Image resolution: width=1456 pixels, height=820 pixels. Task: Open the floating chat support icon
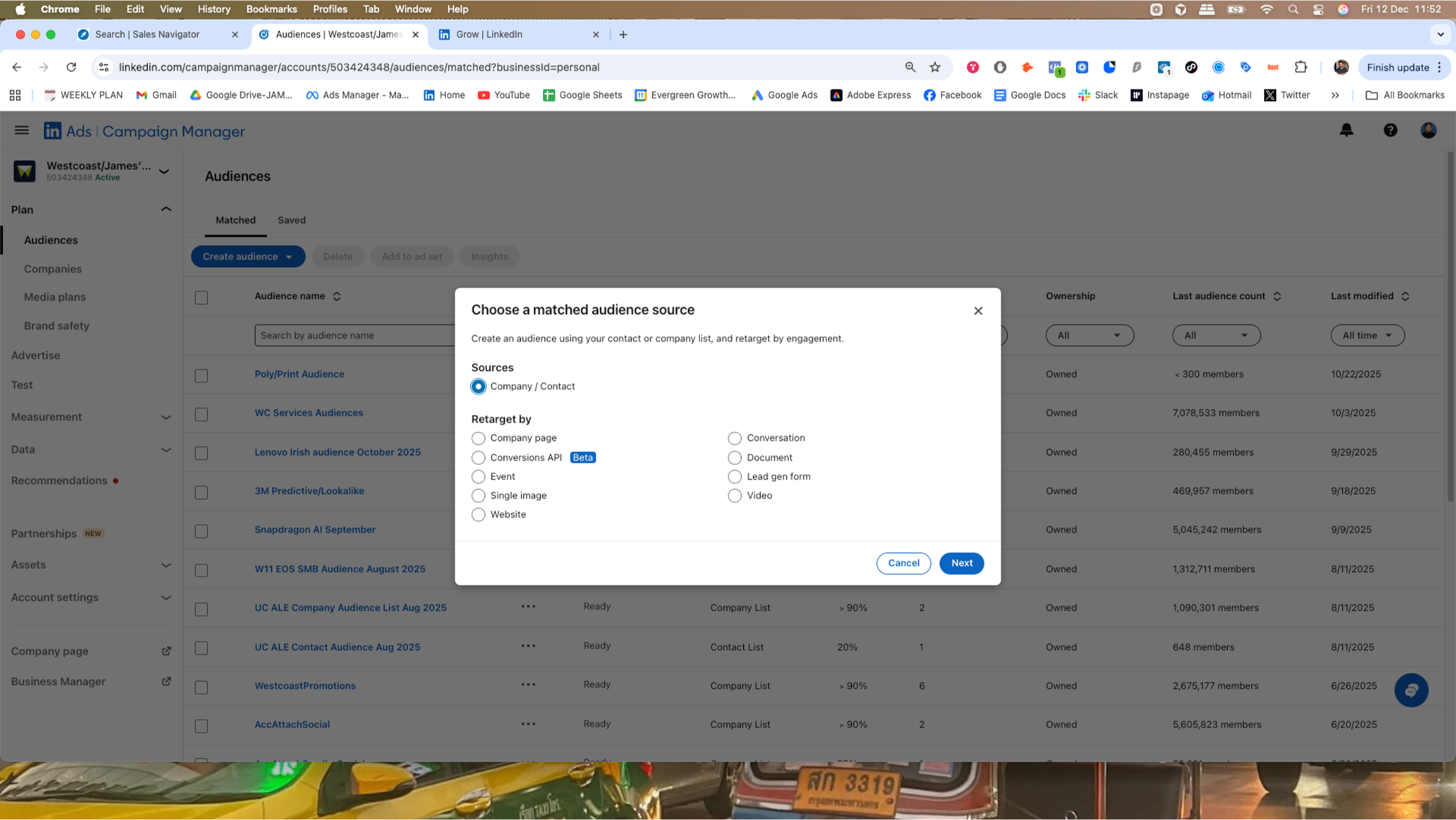click(x=1411, y=690)
